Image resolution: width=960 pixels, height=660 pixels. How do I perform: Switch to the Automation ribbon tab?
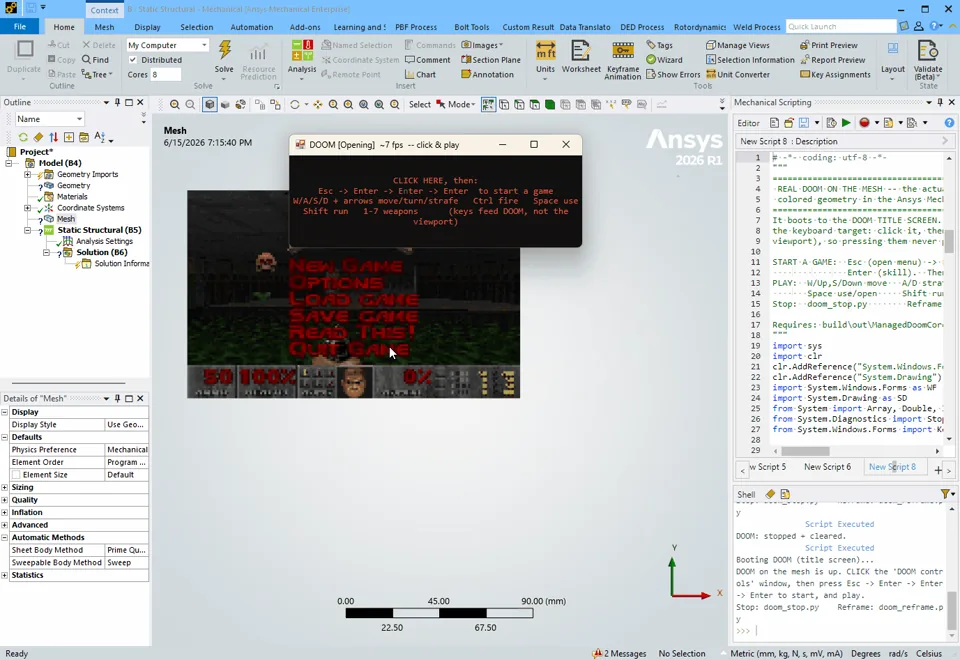252,27
